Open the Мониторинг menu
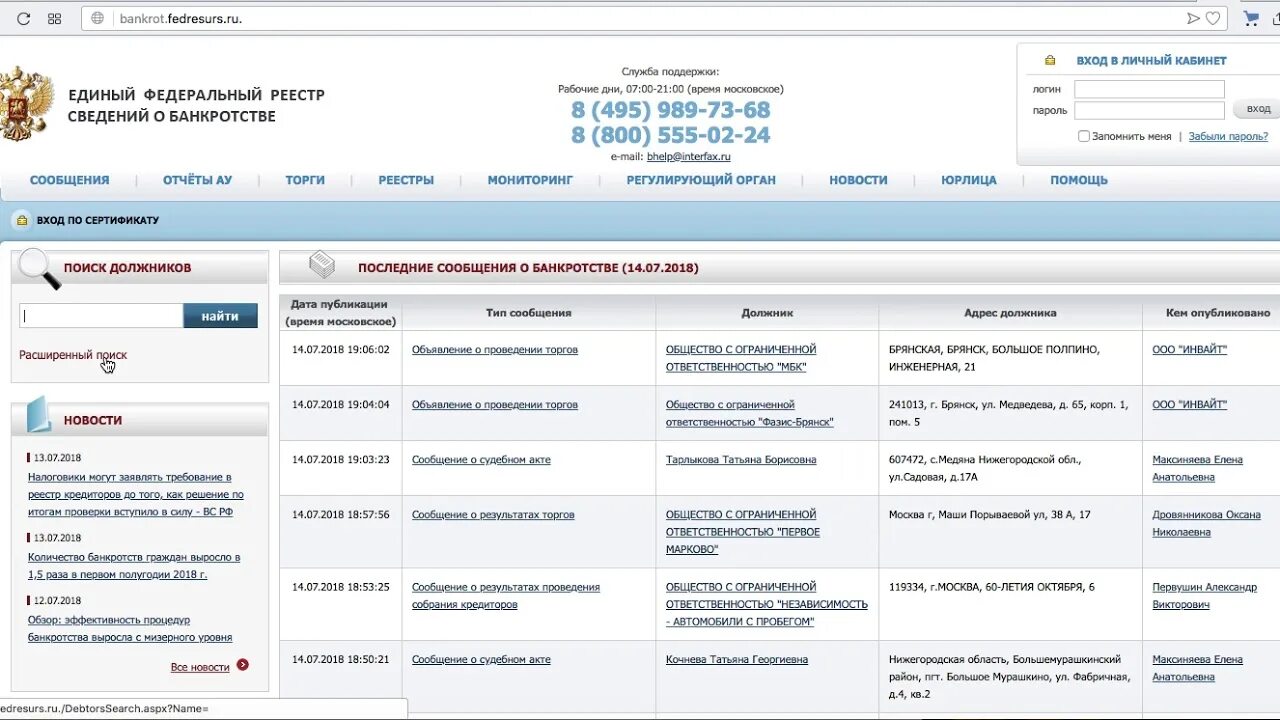The width and height of the screenshot is (1280, 720). tap(530, 180)
